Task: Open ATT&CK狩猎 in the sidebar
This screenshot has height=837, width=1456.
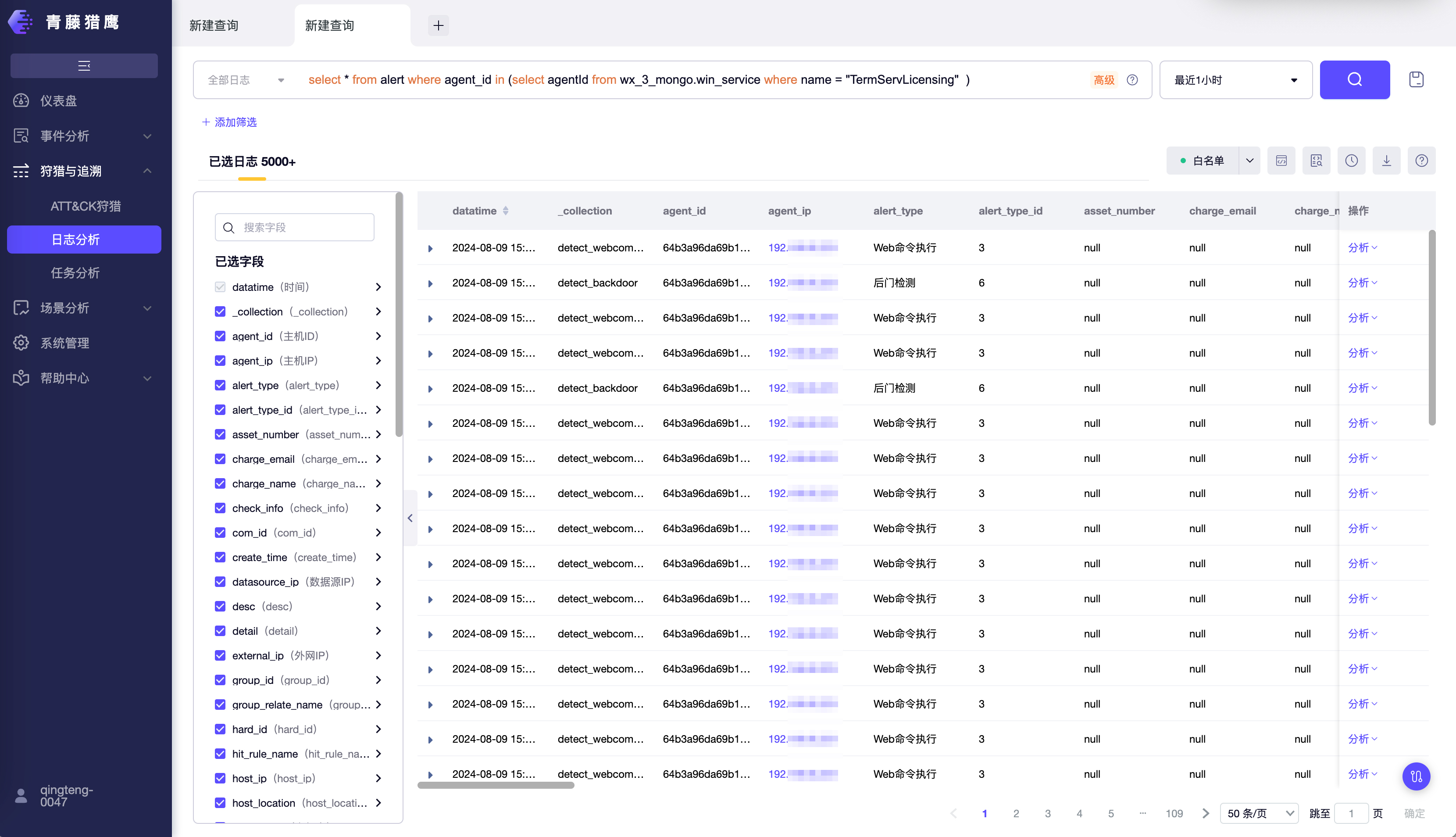Action: pos(86,206)
